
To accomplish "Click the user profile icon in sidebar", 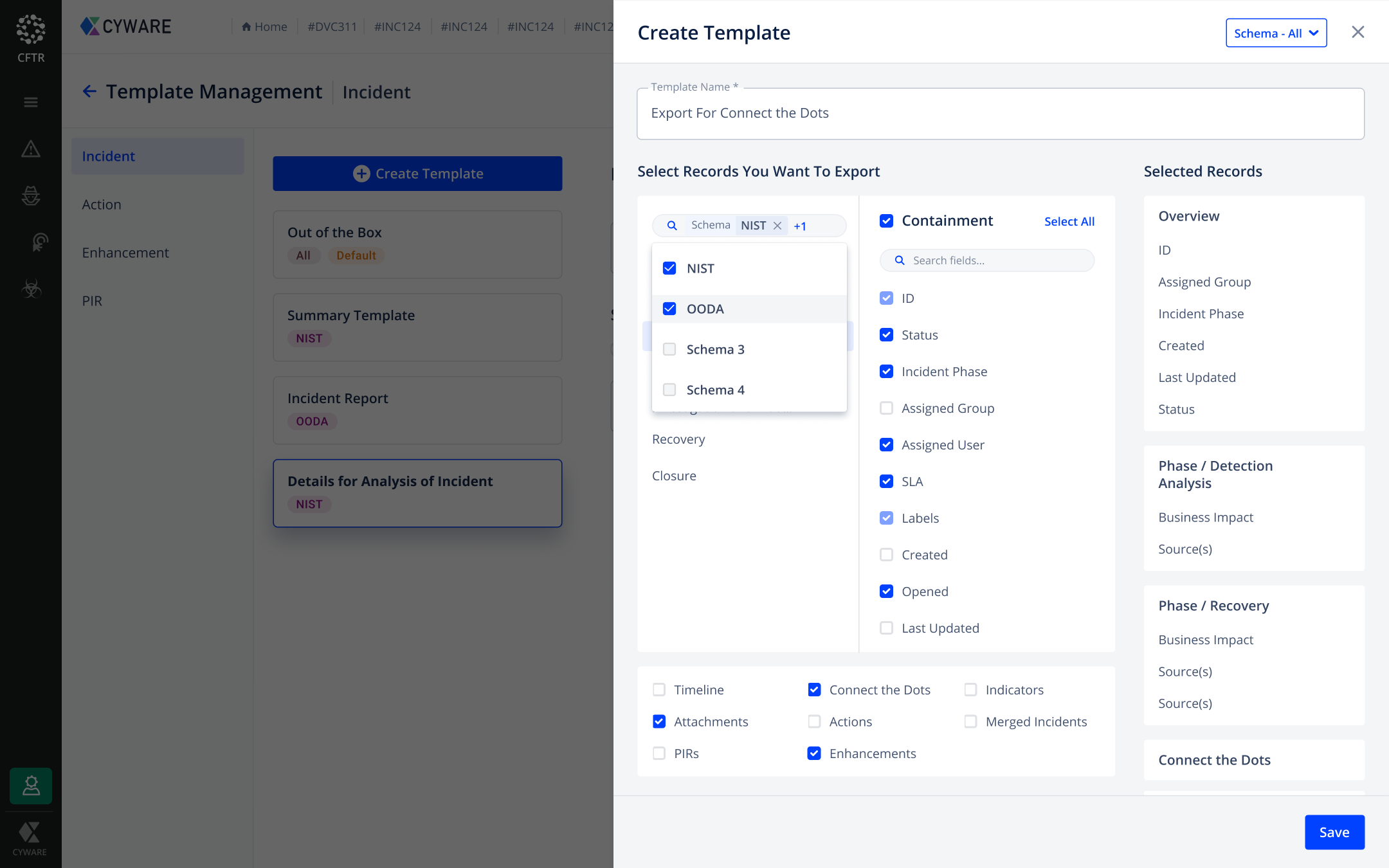I will point(31,786).
